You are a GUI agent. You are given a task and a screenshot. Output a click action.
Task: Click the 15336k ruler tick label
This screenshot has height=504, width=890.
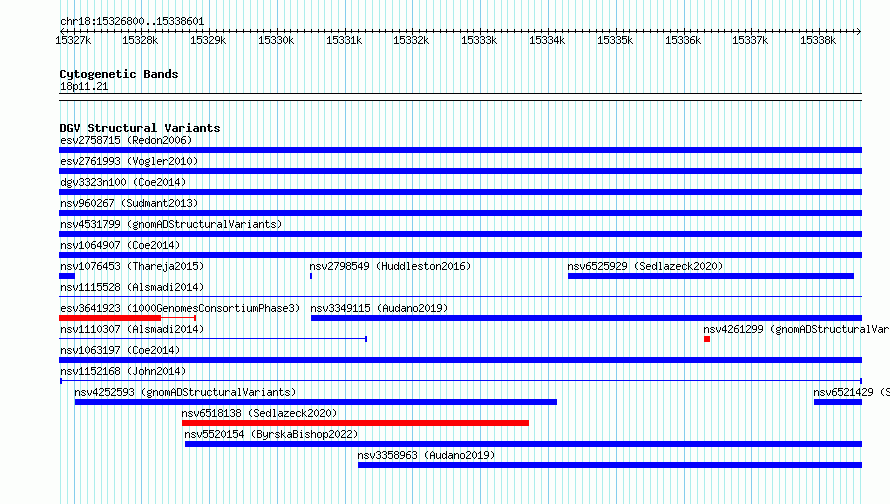(683, 40)
